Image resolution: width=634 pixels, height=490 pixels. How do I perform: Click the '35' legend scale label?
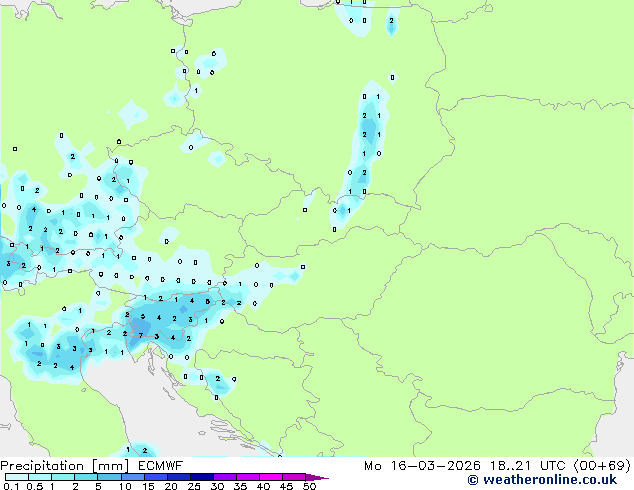click(x=240, y=486)
